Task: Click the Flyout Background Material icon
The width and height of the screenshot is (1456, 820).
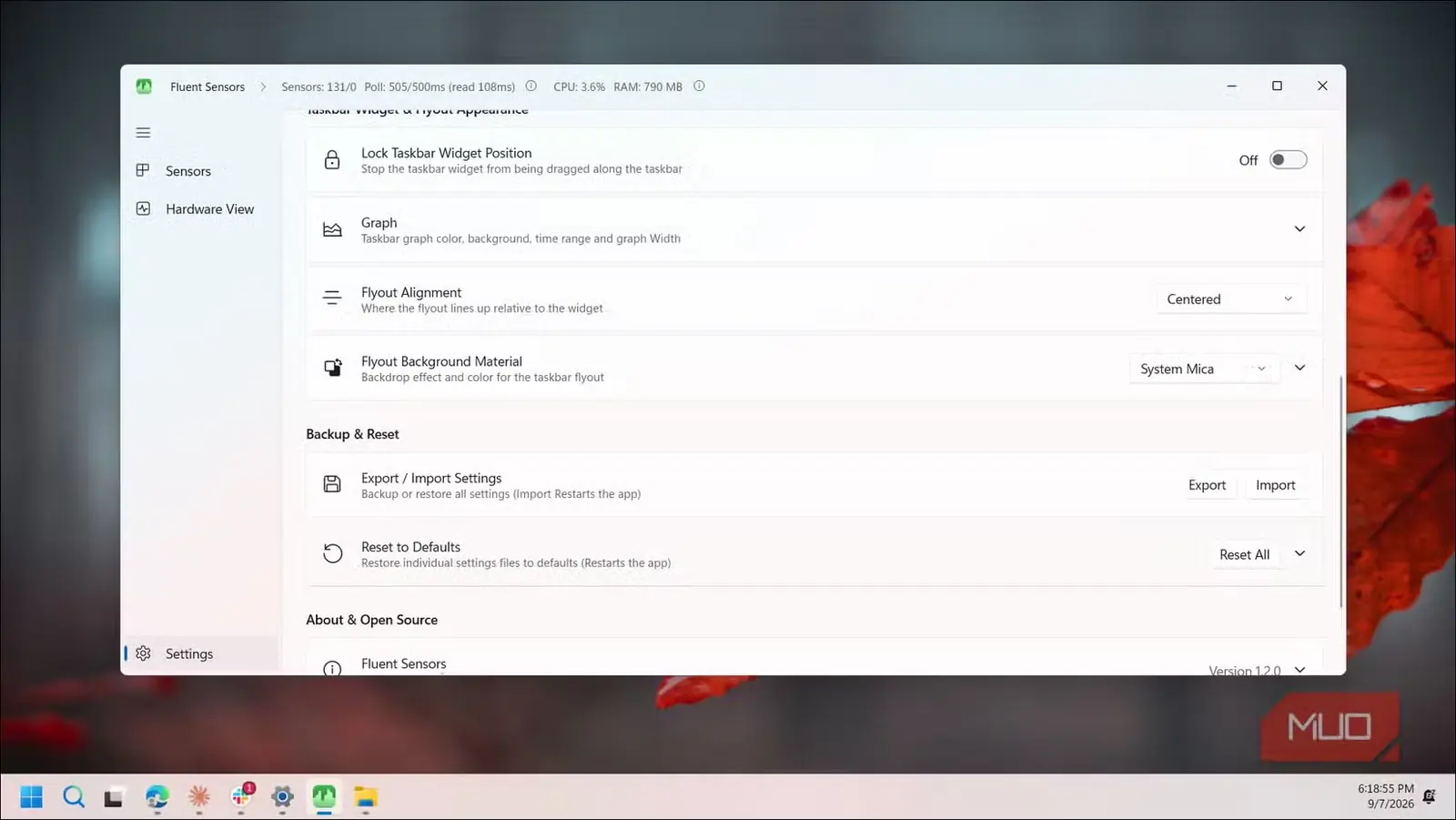Action: pyautogui.click(x=333, y=369)
